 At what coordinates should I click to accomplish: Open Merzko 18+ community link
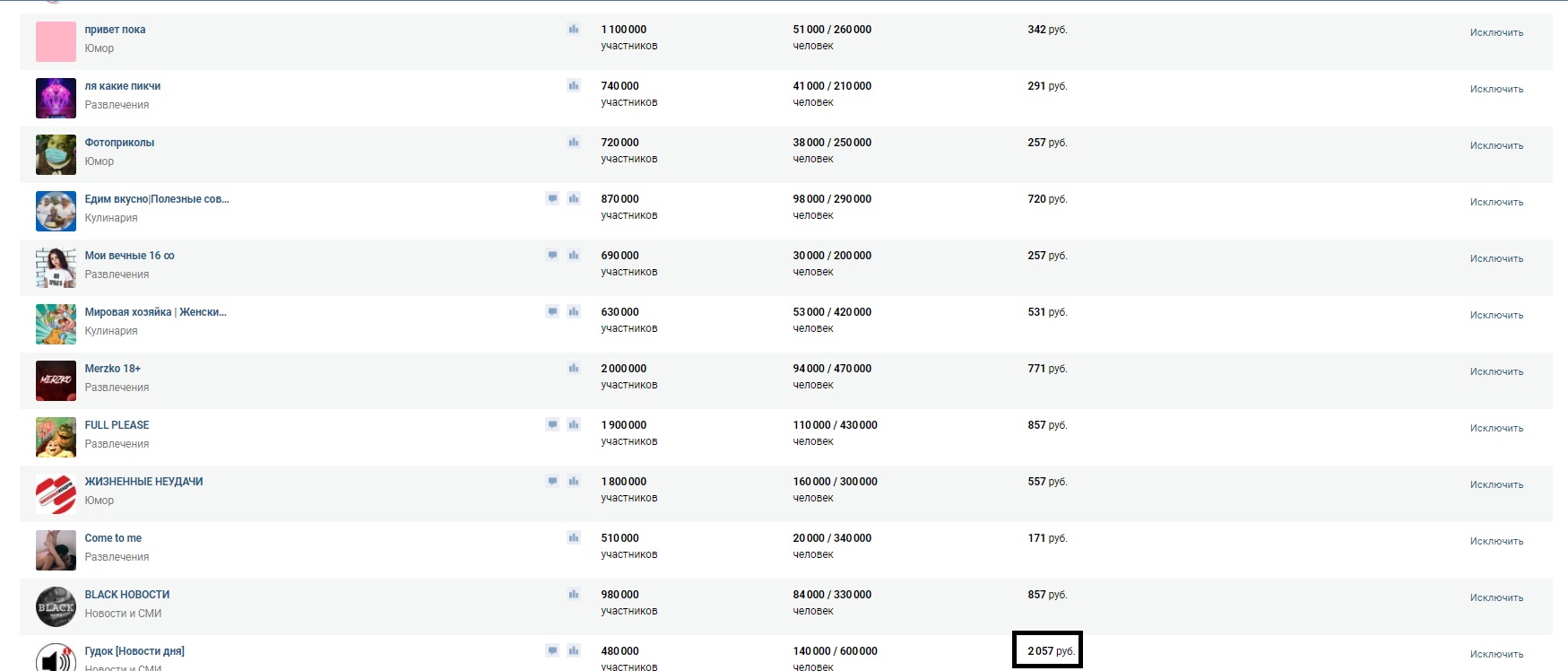[113, 369]
